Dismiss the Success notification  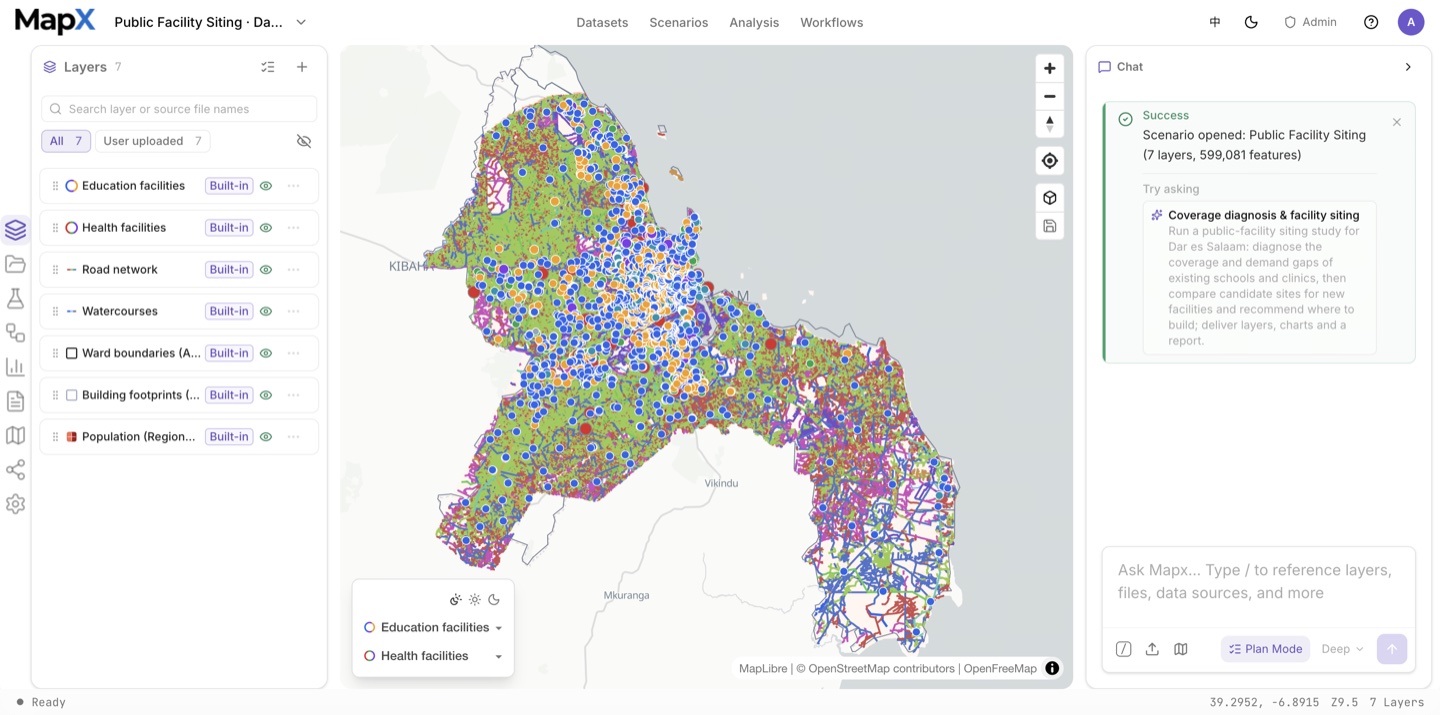pyautogui.click(x=1397, y=122)
